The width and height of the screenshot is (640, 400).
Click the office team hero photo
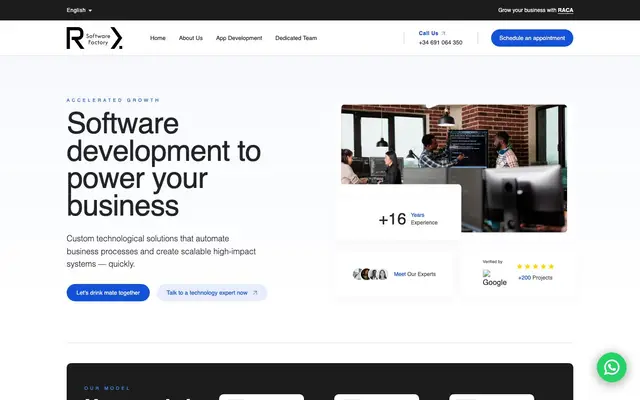(454, 168)
